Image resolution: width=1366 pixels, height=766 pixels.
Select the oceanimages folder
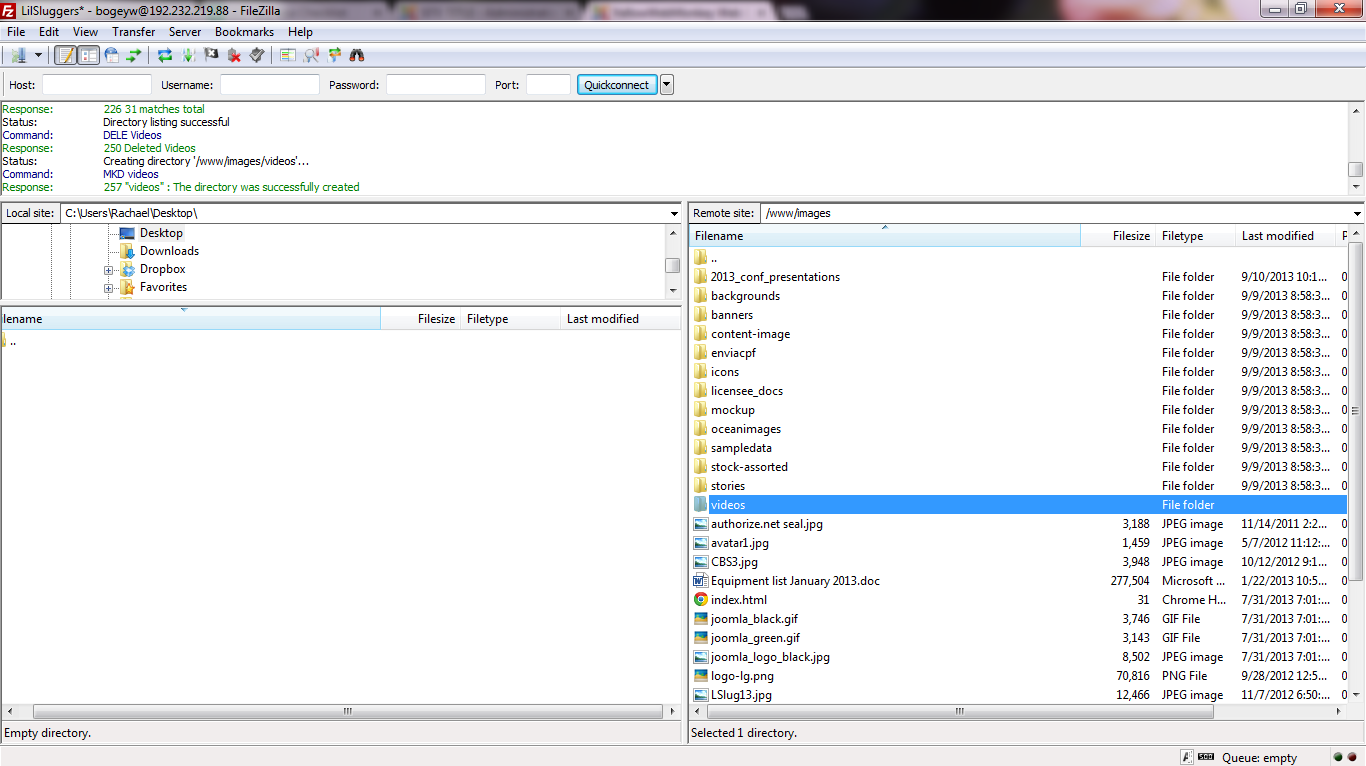[x=1019, y=429]
